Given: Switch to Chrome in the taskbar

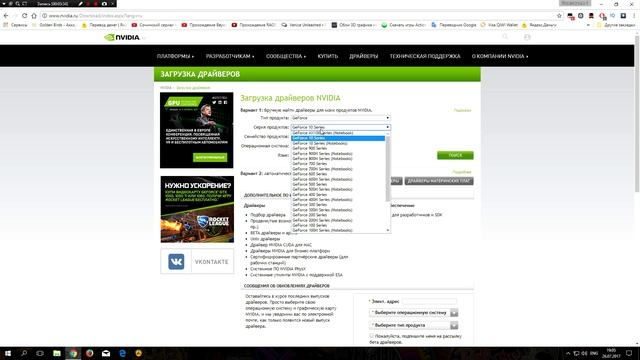Looking at the screenshot, I should 73,353.
